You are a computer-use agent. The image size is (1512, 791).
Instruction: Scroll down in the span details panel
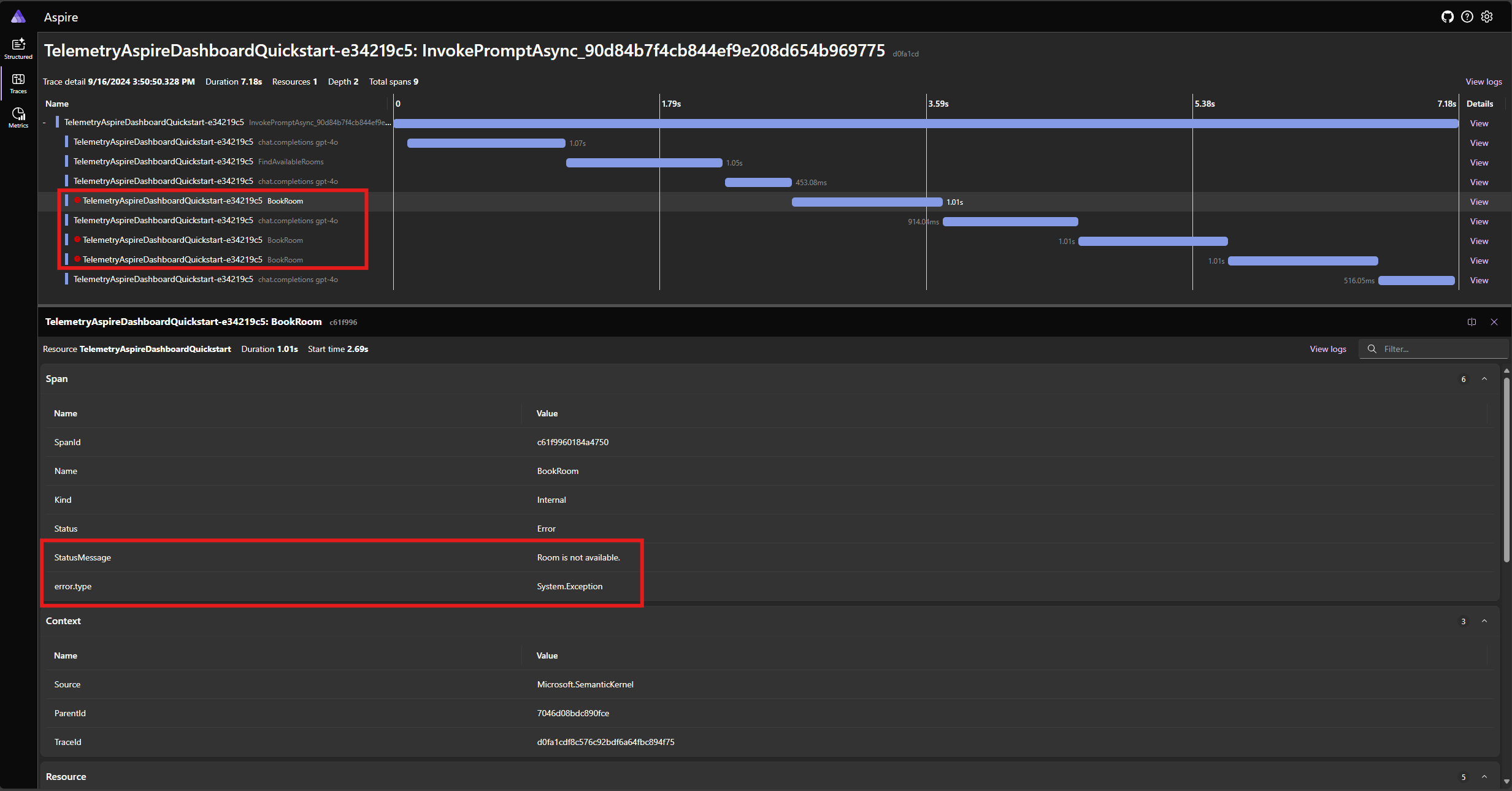tap(1505, 782)
